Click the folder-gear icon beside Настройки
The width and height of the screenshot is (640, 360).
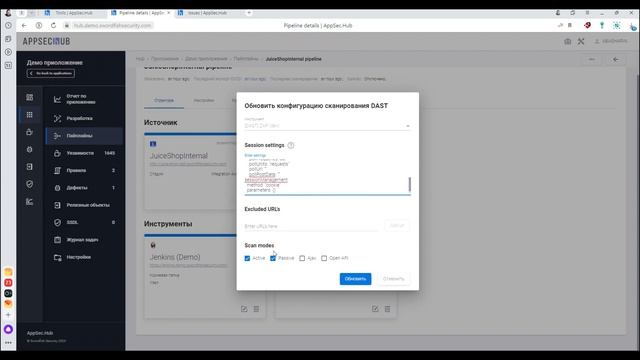click(58, 257)
